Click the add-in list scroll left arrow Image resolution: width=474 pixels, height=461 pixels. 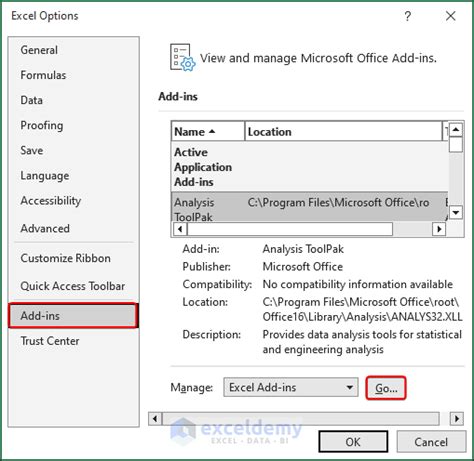[180, 229]
